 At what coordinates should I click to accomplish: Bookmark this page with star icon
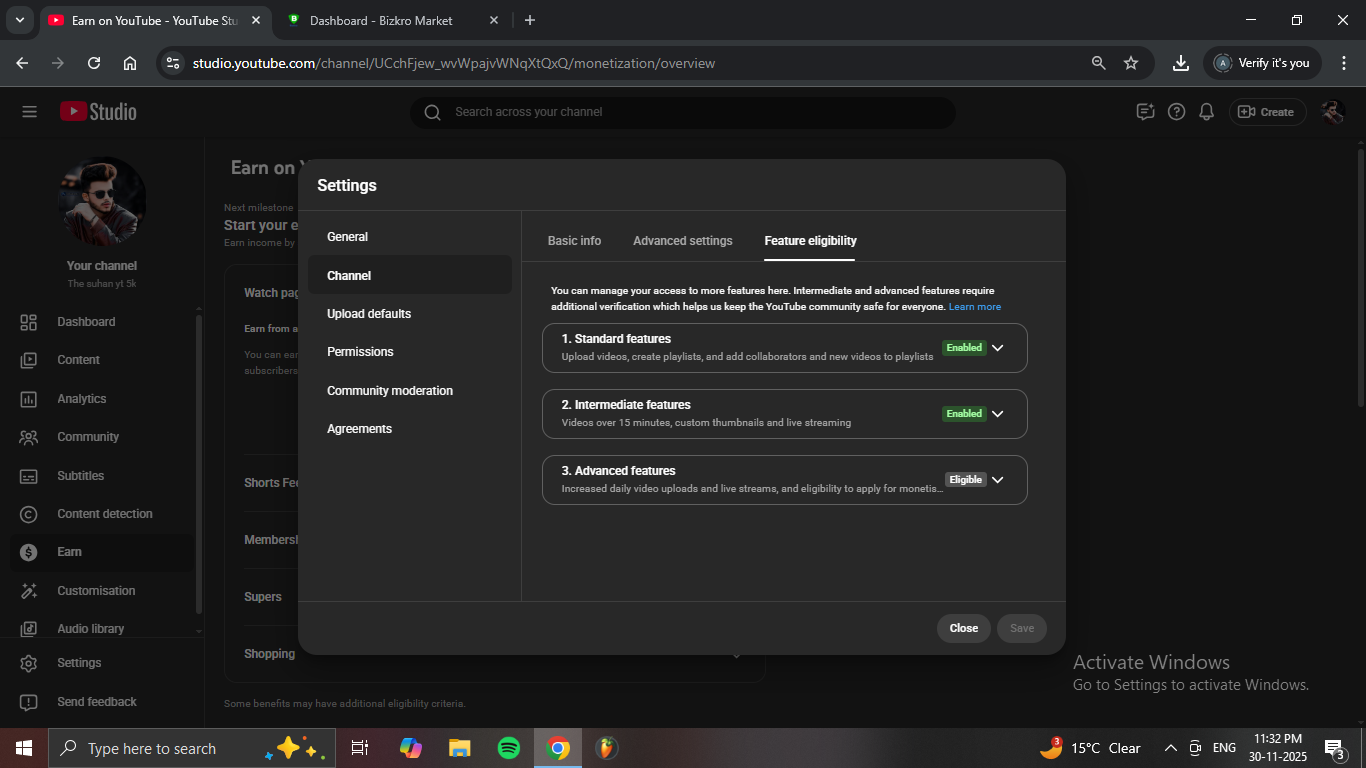click(1131, 63)
